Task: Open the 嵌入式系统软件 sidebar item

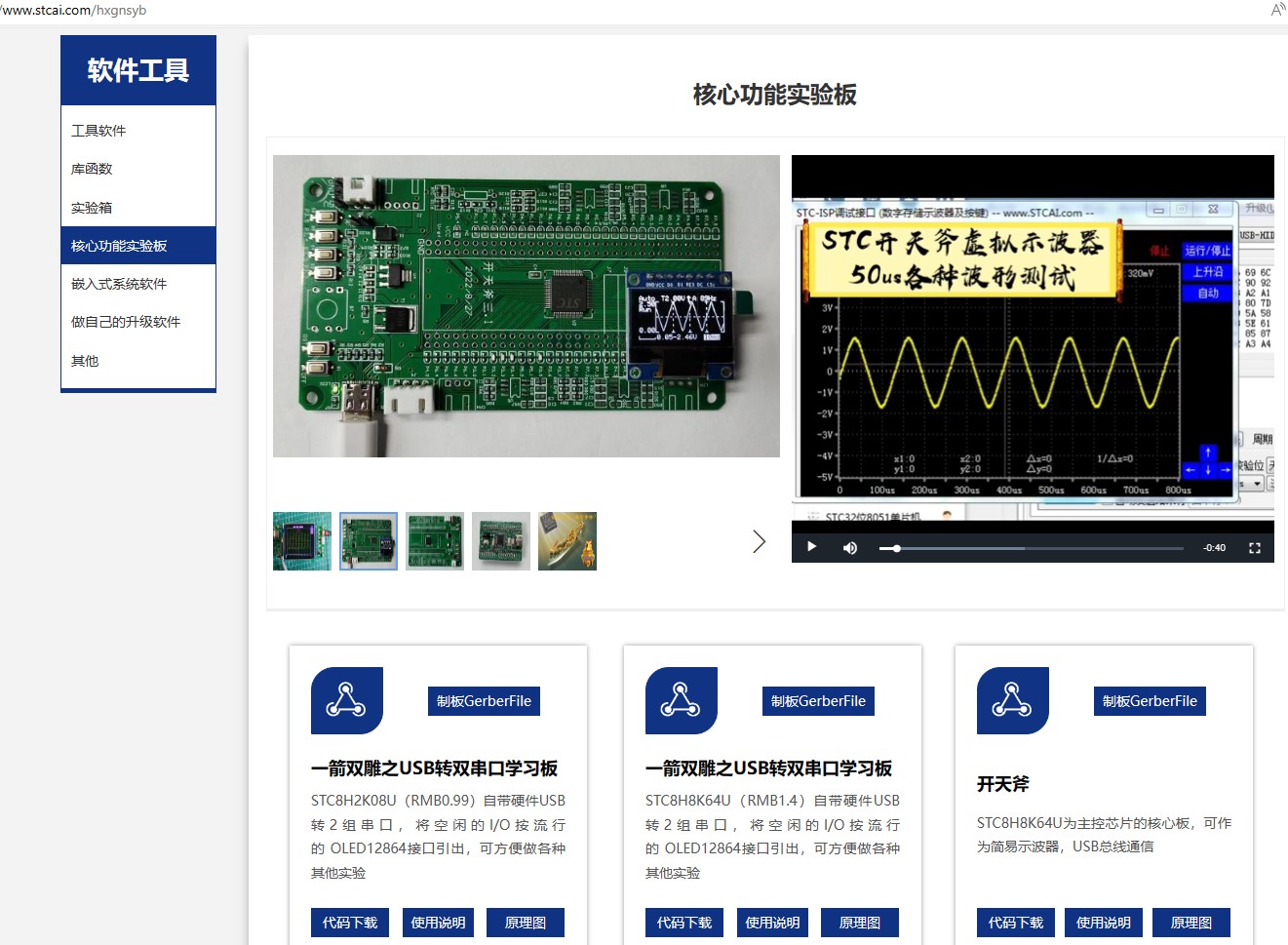Action: (x=138, y=284)
